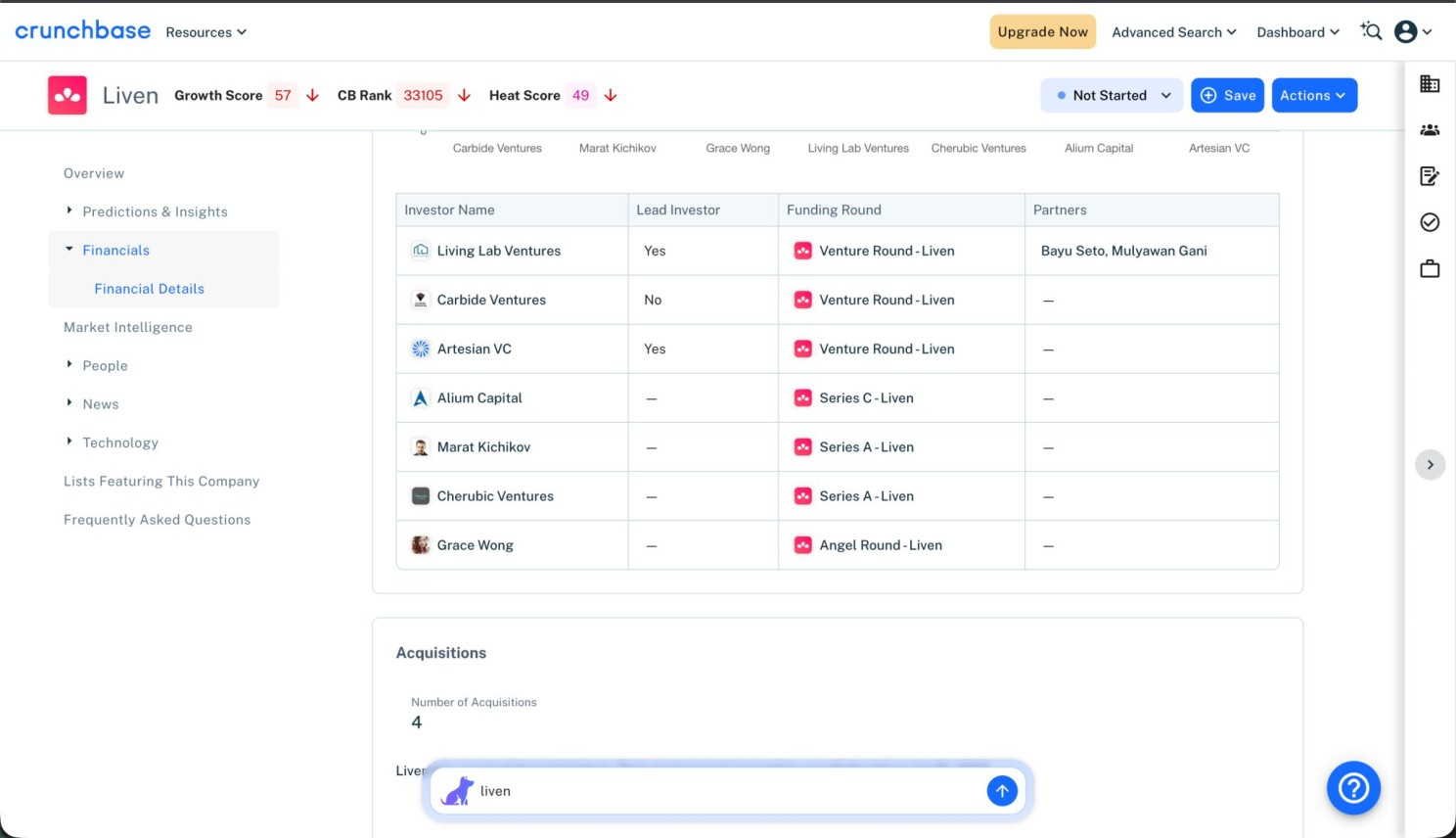Screen dimensions: 1456x838
Task: Click the purple dog assistant icon
Action: click(x=457, y=791)
